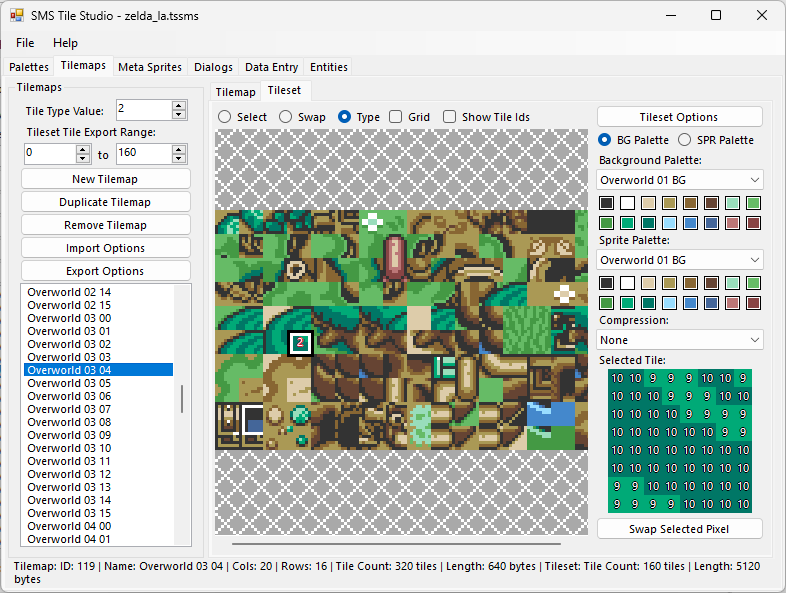Select the Overworld 03 04 tilemap
Viewport: 786px width, 593px height.
(99, 370)
